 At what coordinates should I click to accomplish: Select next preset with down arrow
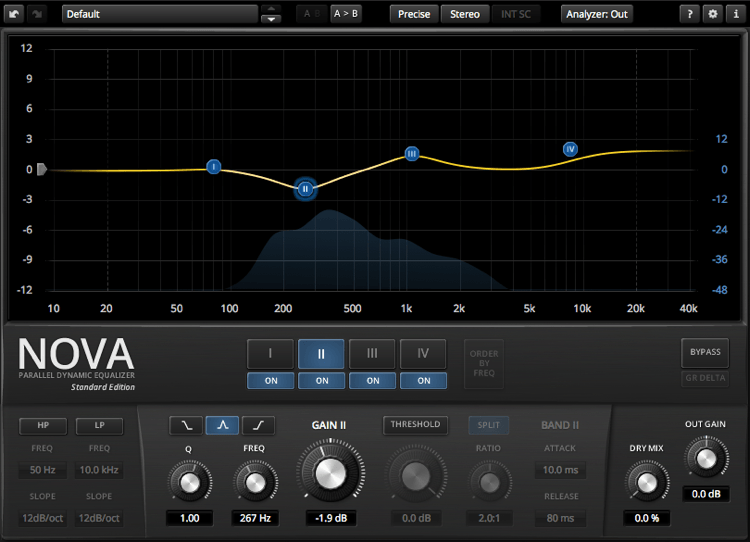coord(271,19)
